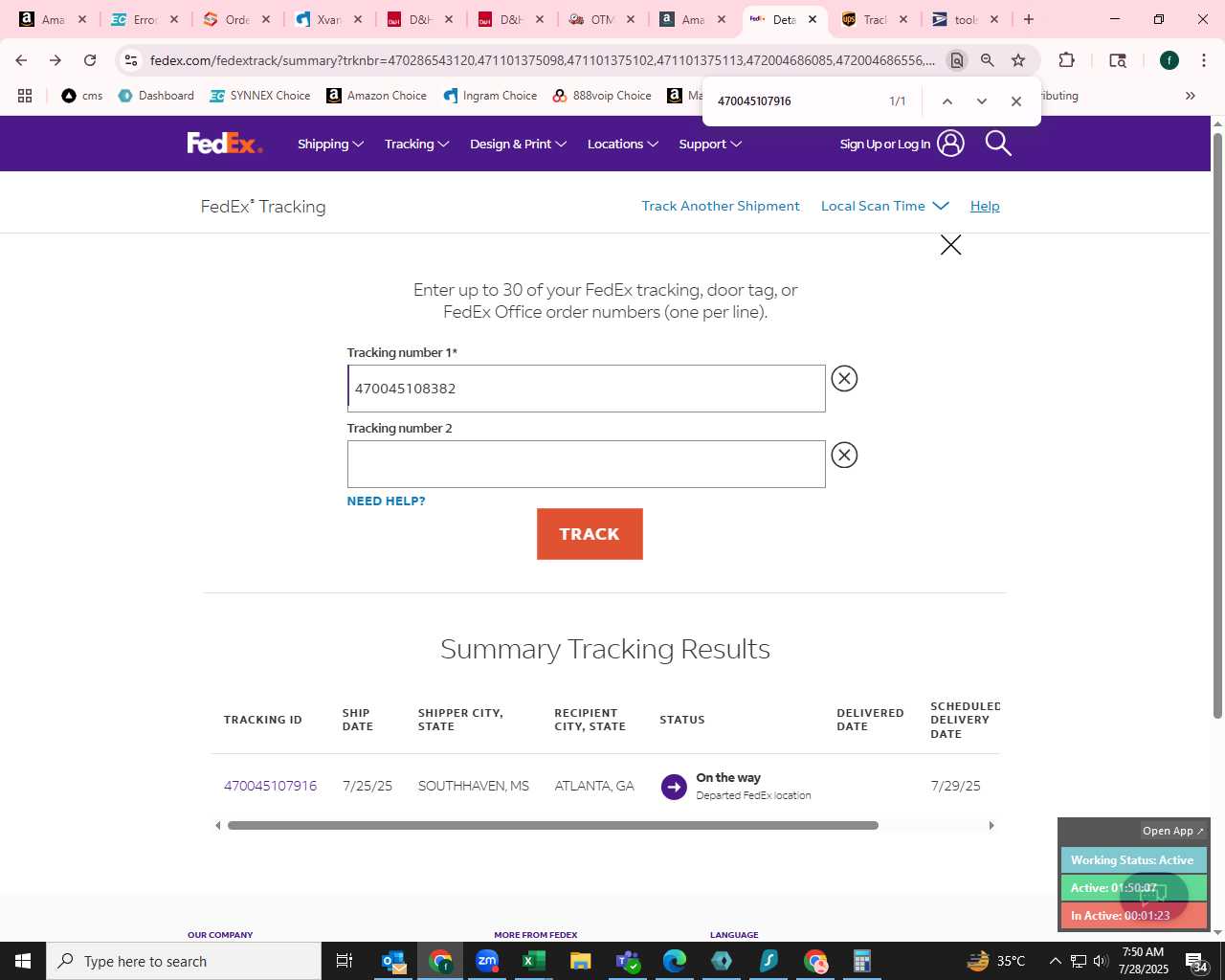Click the horizontal scrollbar under results table
This screenshot has height=980, width=1225.
pos(552,826)
